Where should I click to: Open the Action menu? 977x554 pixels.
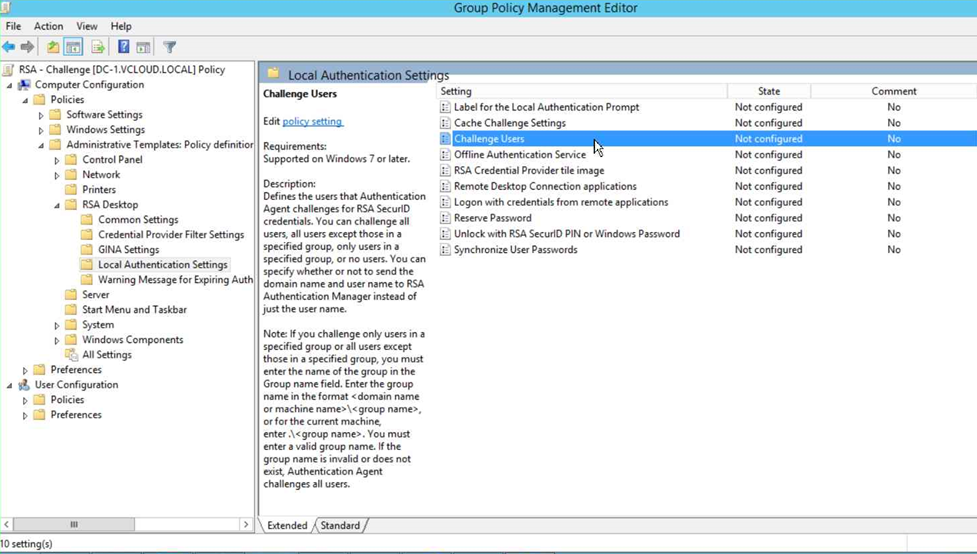[x=48, y=26]
